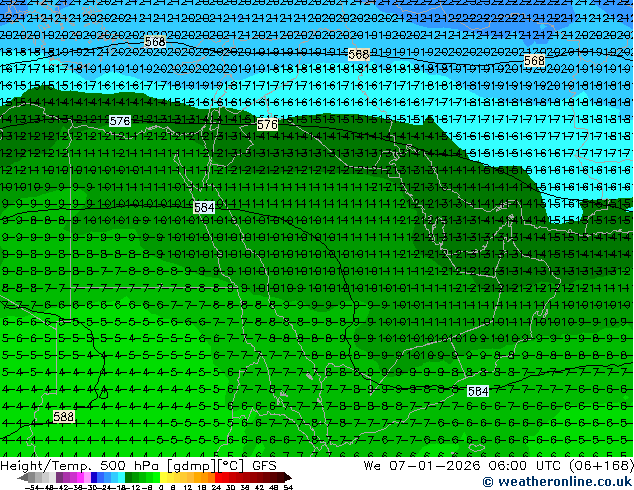Pick the yellow swatch in the legend
The height and width of the screenshot is (490, 634).
point(163,477)
